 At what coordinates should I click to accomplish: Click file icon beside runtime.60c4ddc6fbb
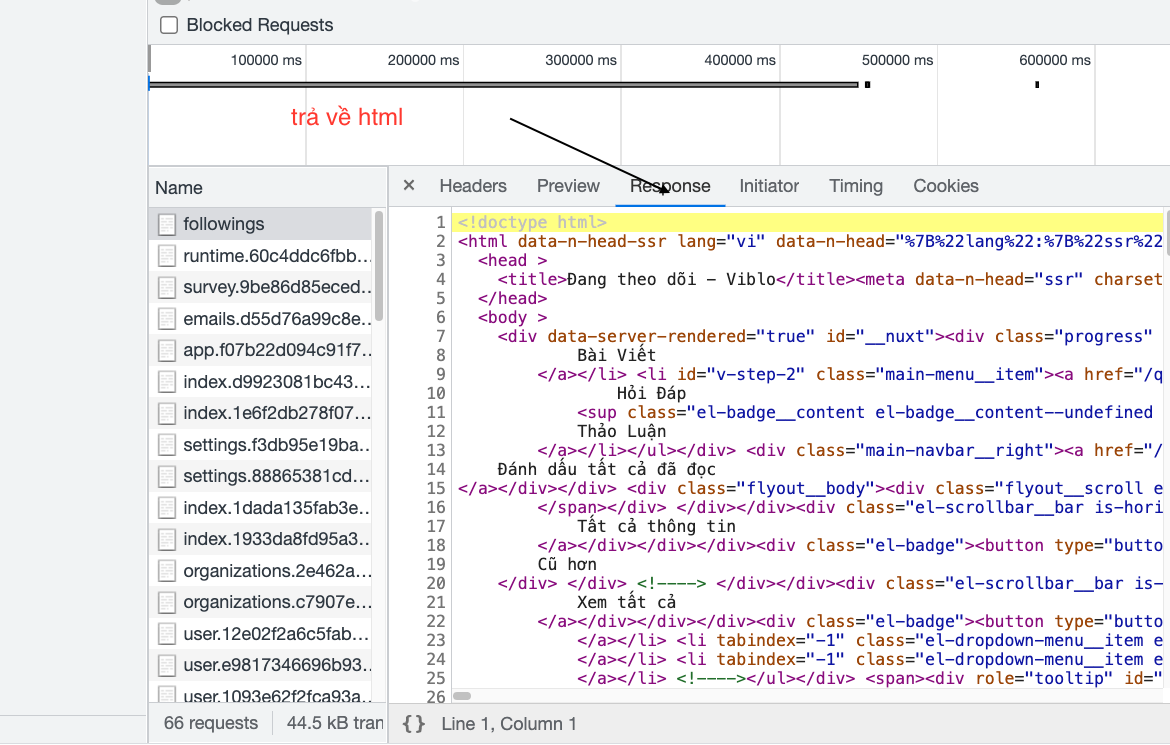(167, 256)
